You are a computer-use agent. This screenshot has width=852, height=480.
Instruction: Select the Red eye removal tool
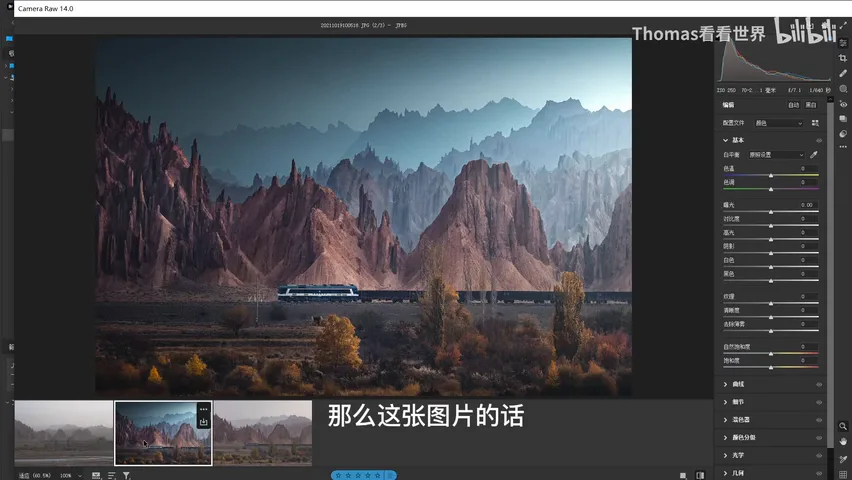click(x=843, y=104)
